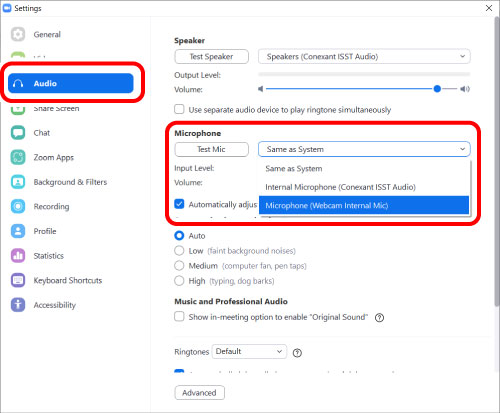Screen dimensions: 500x413
Task: Open the Zoom Apps icon
Action: click(18, 157)
